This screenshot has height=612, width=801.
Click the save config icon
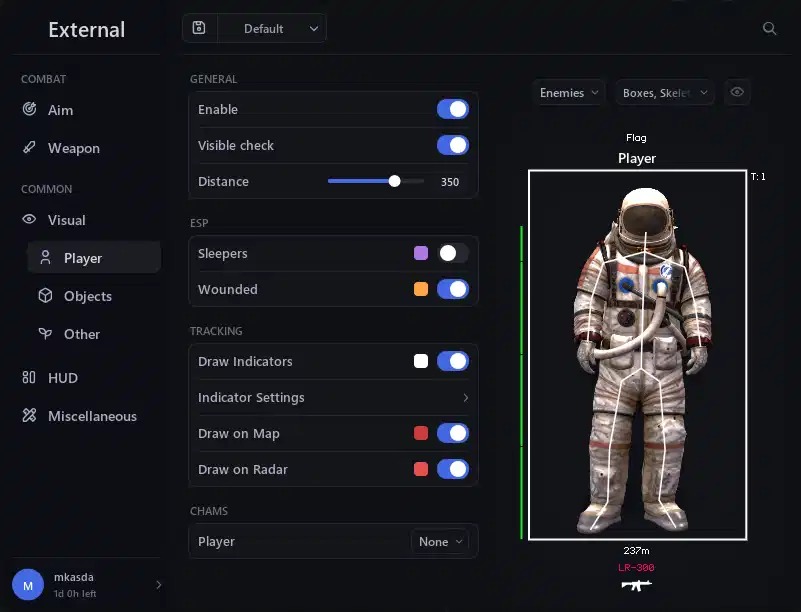tap(199, 28)
